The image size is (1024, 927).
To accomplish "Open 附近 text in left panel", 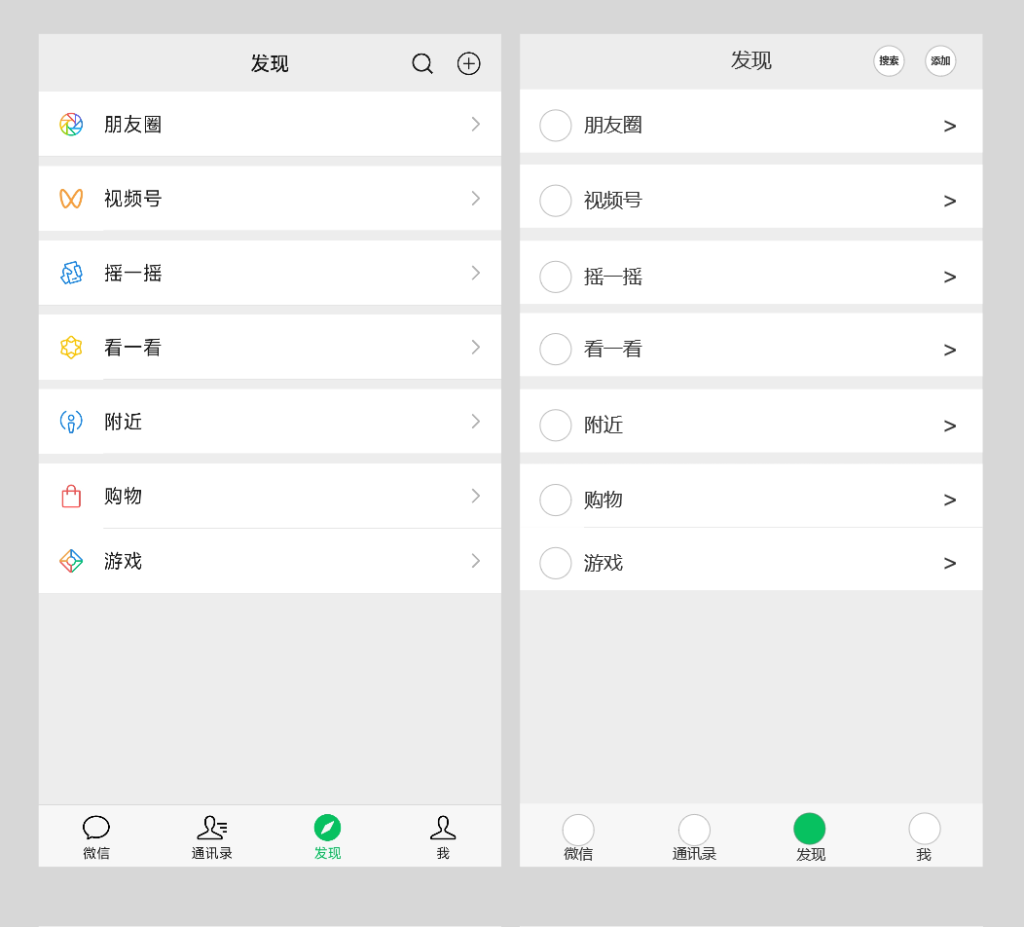I will (x=123, y=422).
